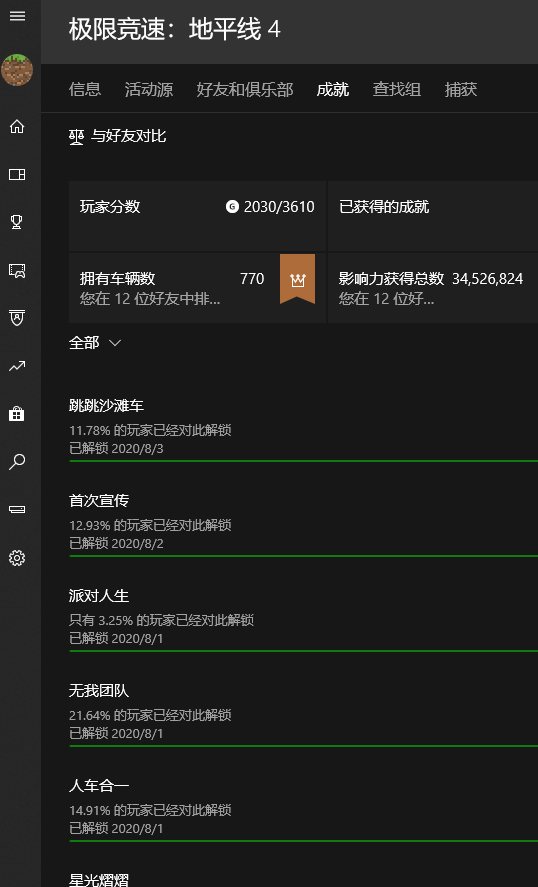
Task: Click the 与好友对比 compare link
Action: click(118, 136)
